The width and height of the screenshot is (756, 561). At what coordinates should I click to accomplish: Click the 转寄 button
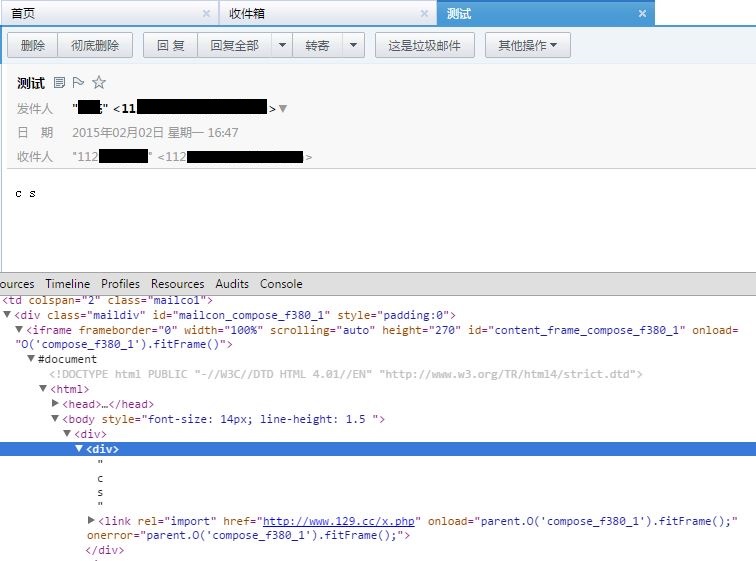318,45
